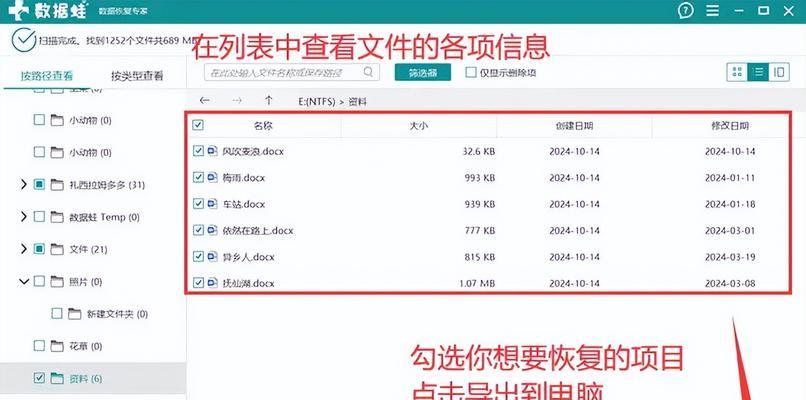Sort by 名称 column header

[263, 125]
